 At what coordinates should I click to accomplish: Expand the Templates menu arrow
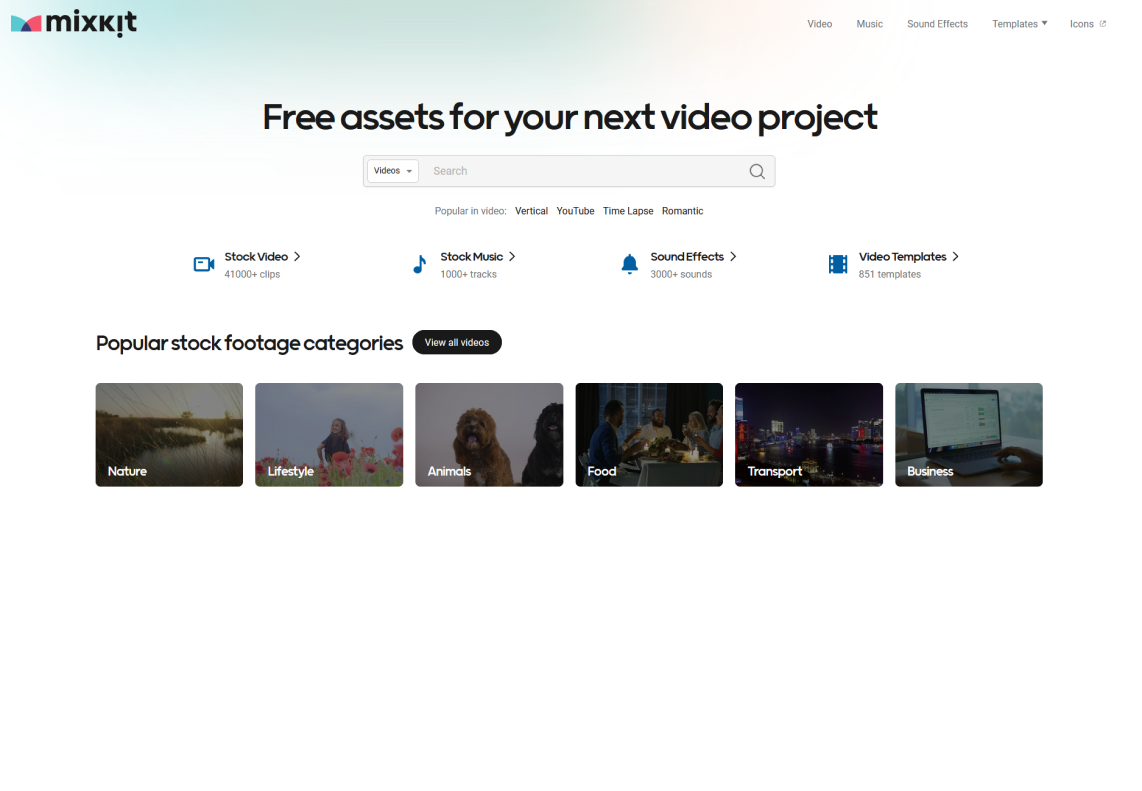point(1044,23)
